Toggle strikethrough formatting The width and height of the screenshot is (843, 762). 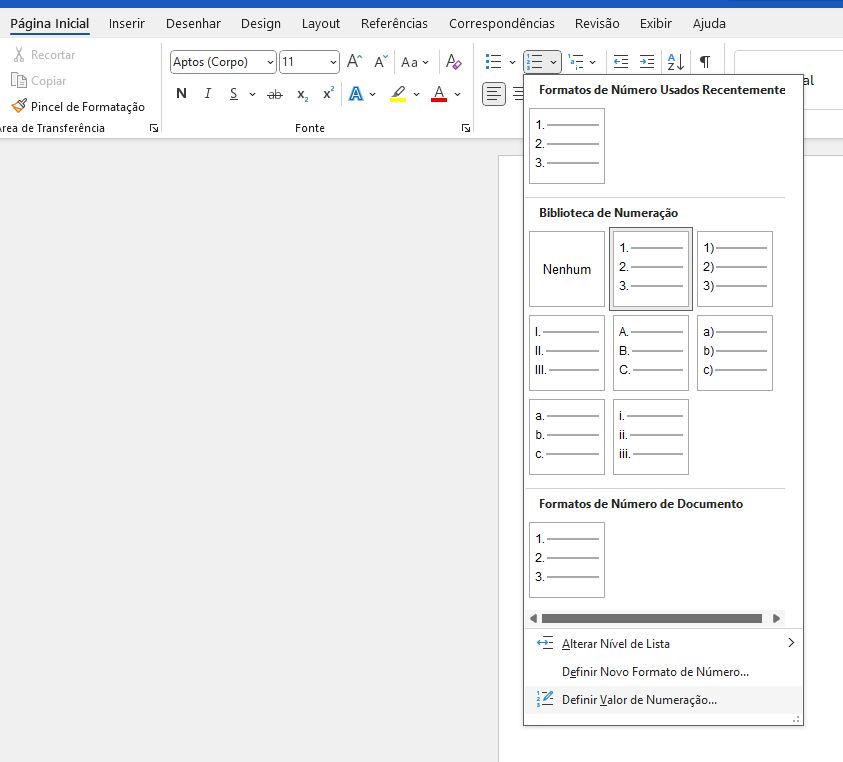click(x=275, y=95)
